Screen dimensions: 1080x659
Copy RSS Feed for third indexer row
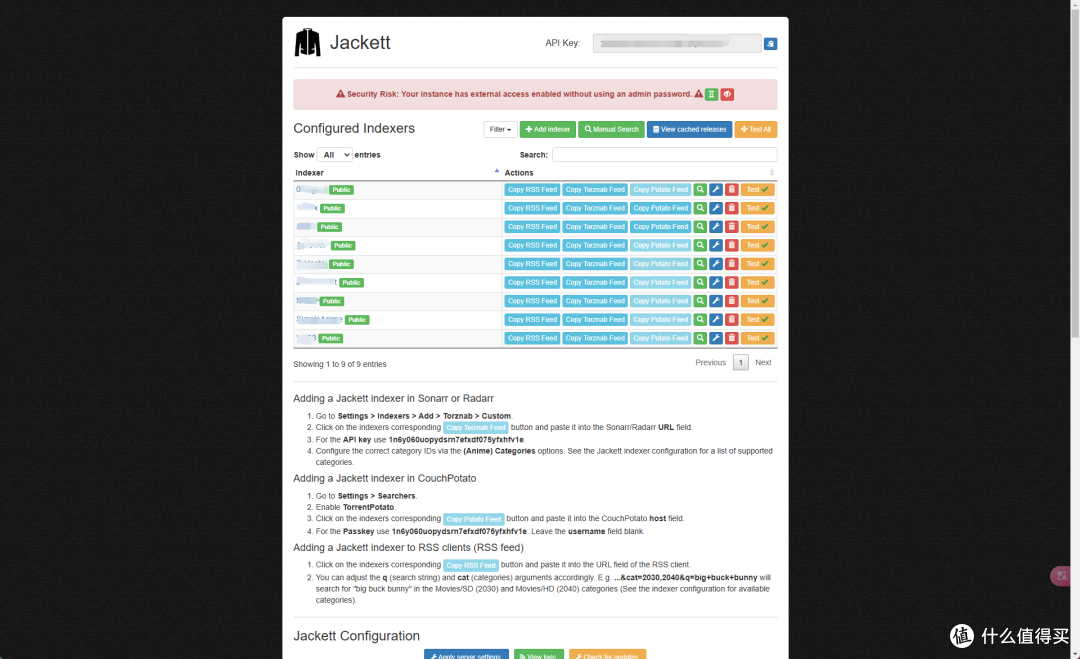point(532,227)
